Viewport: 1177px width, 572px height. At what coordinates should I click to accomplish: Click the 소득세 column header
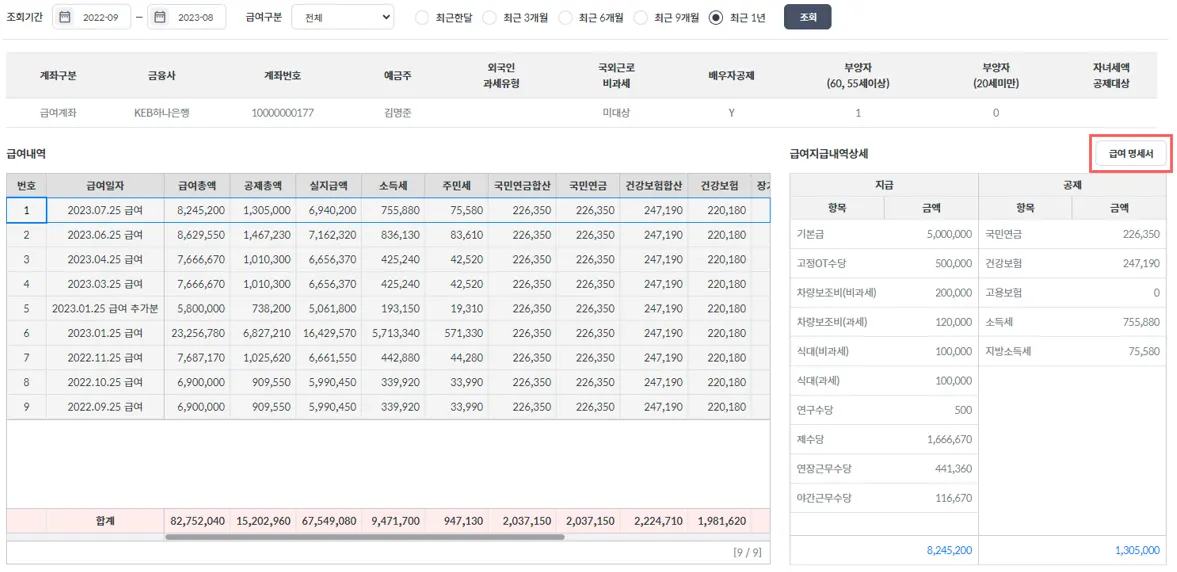393,185
